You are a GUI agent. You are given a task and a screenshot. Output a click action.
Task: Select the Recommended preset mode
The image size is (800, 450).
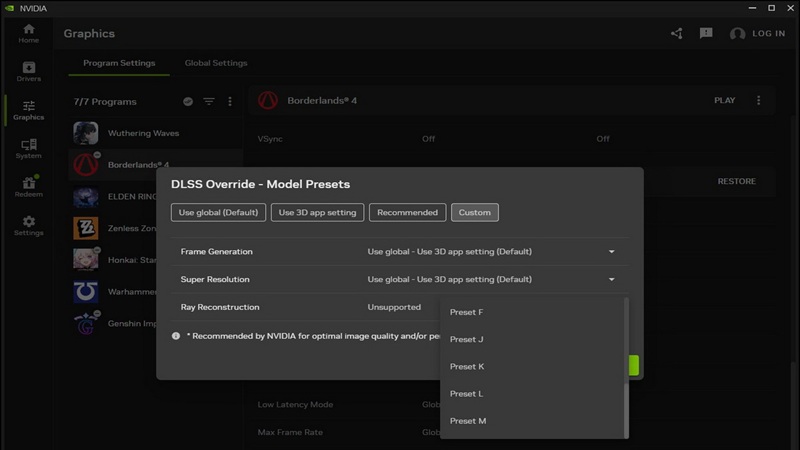pyautogui.click(x=407, y=212)
